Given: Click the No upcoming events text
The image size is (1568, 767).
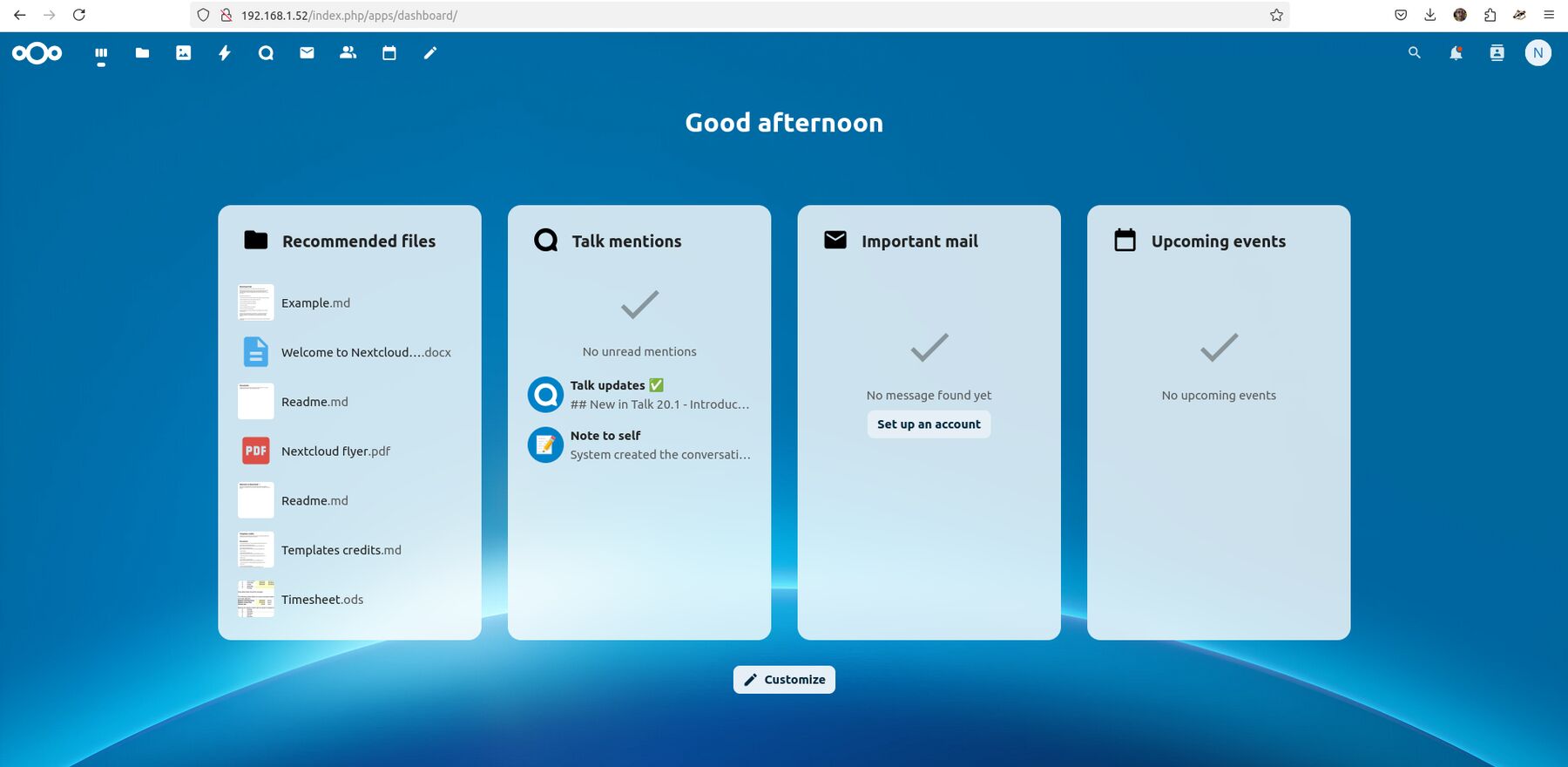Looking at the screenshot, I should point(1219,396).
